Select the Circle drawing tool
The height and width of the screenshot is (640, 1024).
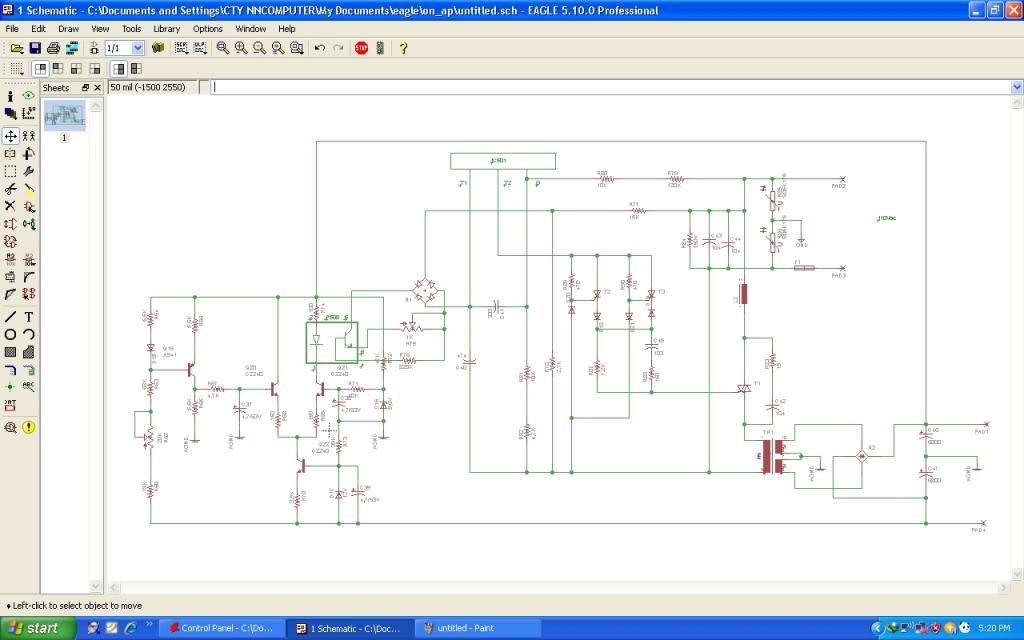10,334
